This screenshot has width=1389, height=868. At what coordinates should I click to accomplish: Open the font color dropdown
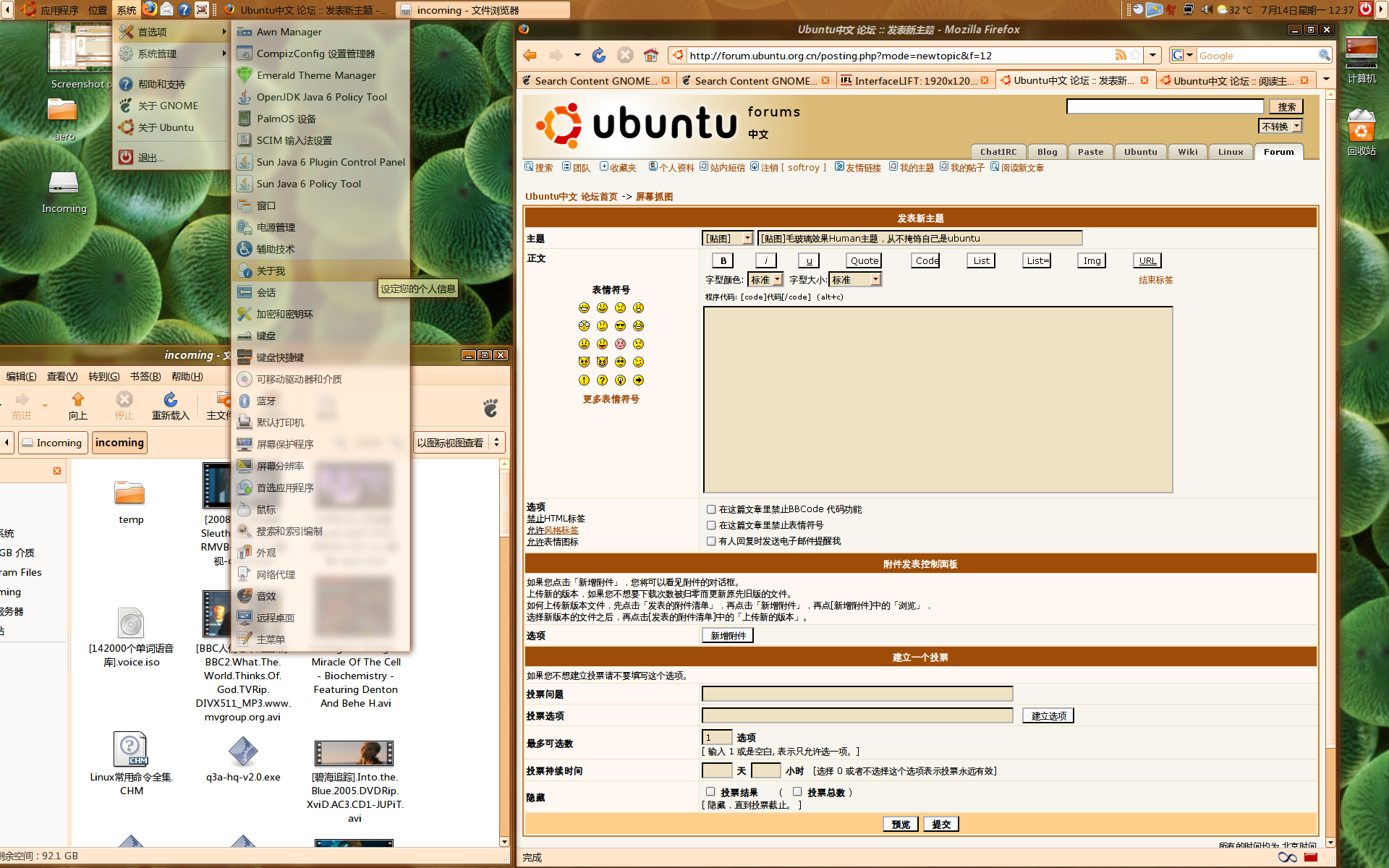[x=765, y=280]
